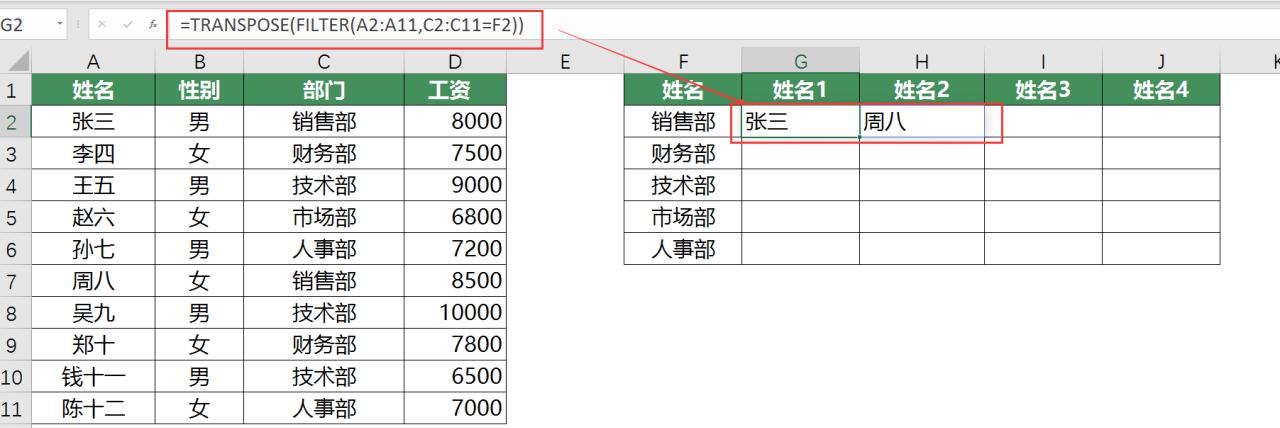This screenshot has height=428, width=1280.
Task: Select the cell containing 赵六
Action: pyautogui.click(x=93, y=217)
